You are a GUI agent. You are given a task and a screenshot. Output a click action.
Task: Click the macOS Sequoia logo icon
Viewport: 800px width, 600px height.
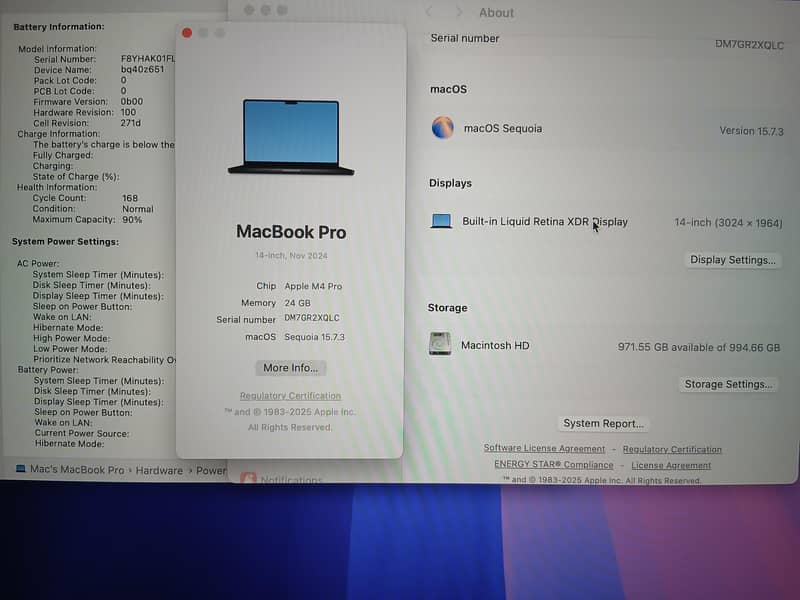(x=442, y=128)
